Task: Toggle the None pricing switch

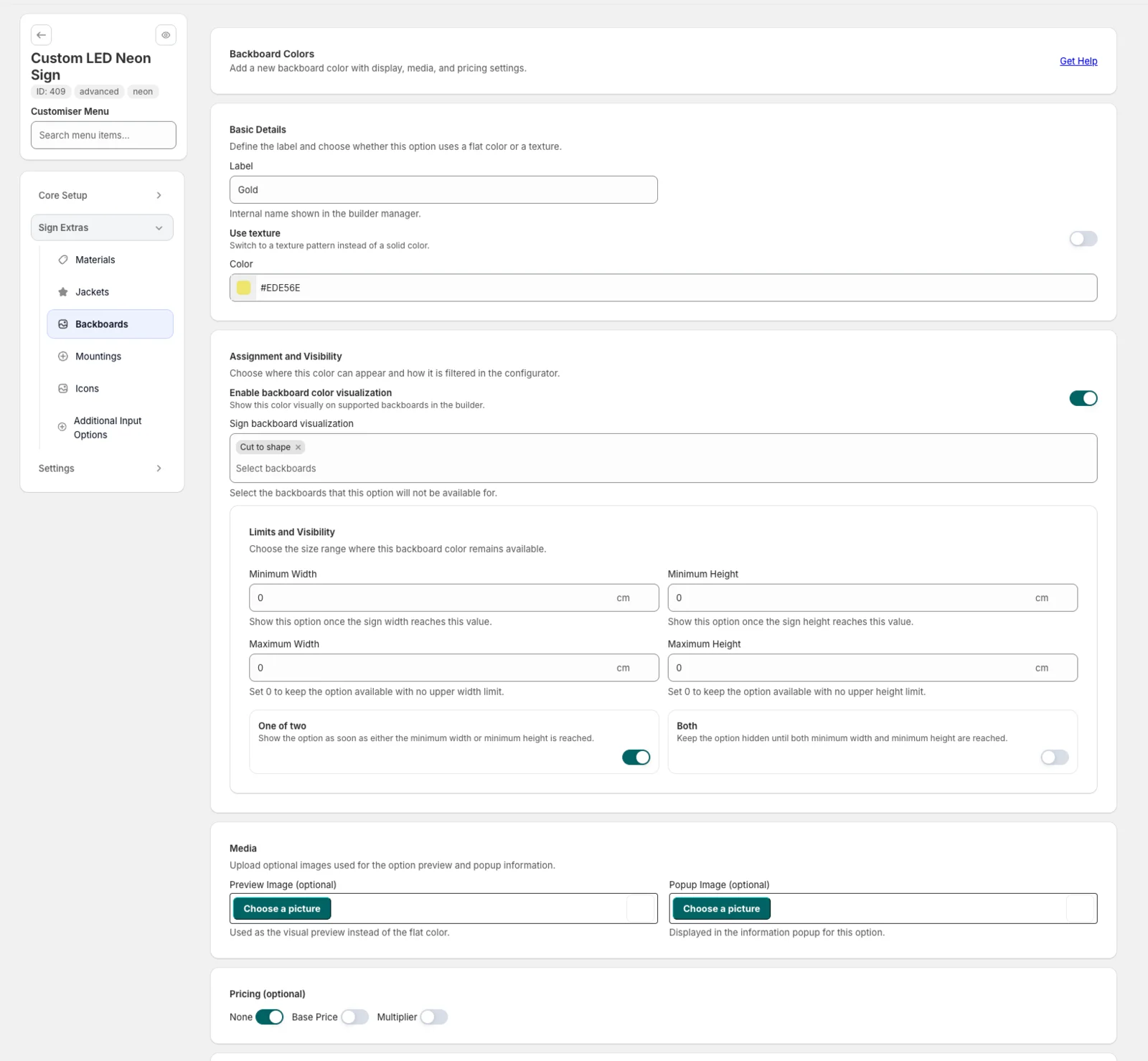Action: [269, 1017]
